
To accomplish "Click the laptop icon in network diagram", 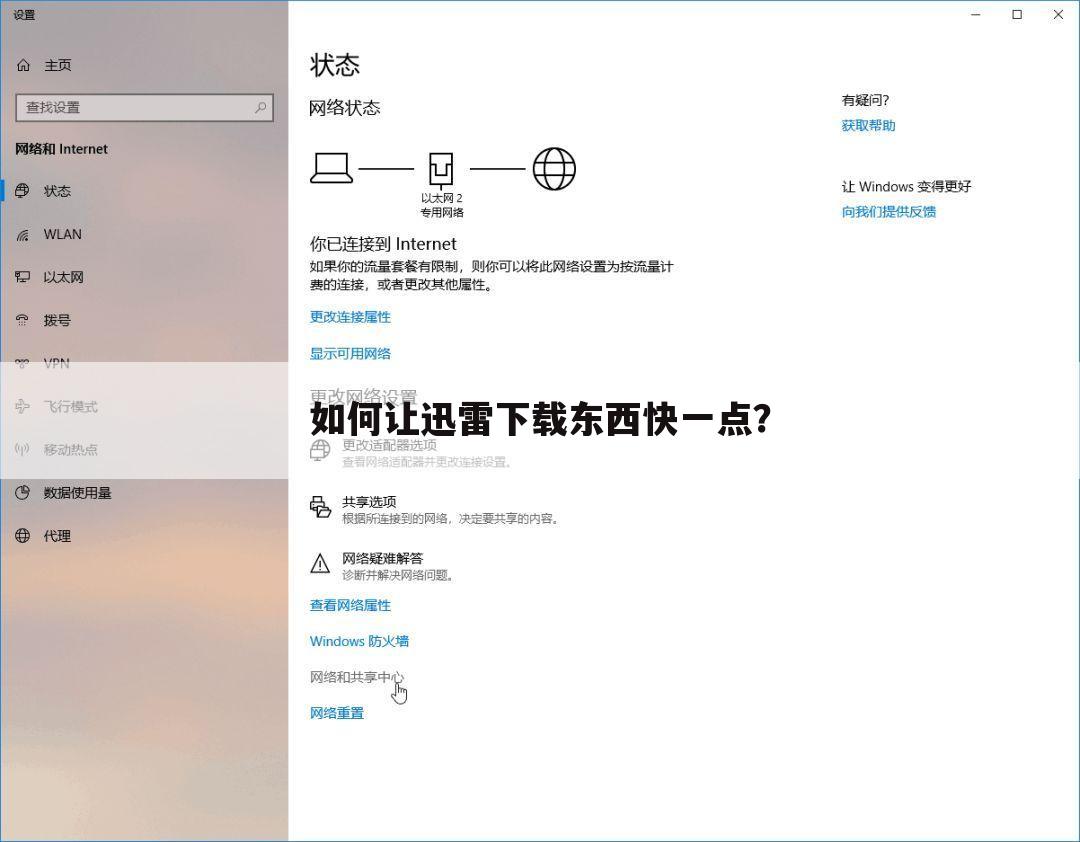I will (331, 168).
